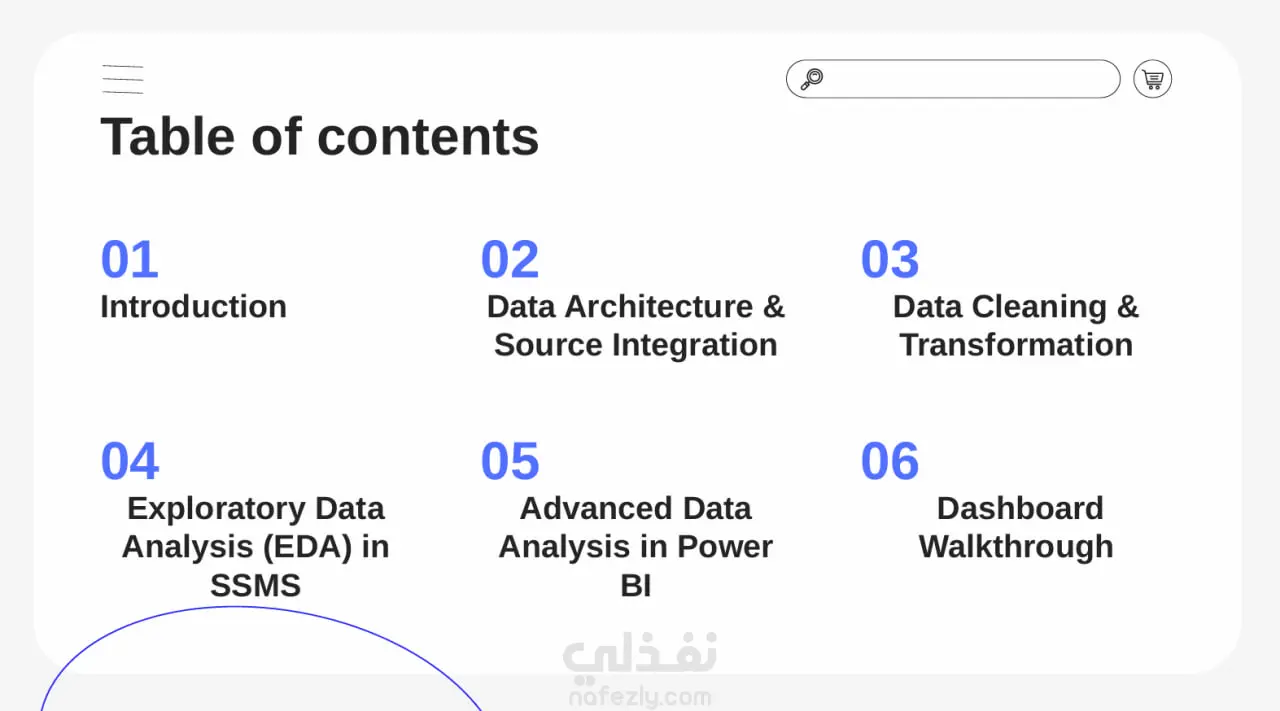The width and height of the screenshot is (1280, 711).
Task: Jump to Advanced Data Analysis in Power BI
Action: coord(635,547)
